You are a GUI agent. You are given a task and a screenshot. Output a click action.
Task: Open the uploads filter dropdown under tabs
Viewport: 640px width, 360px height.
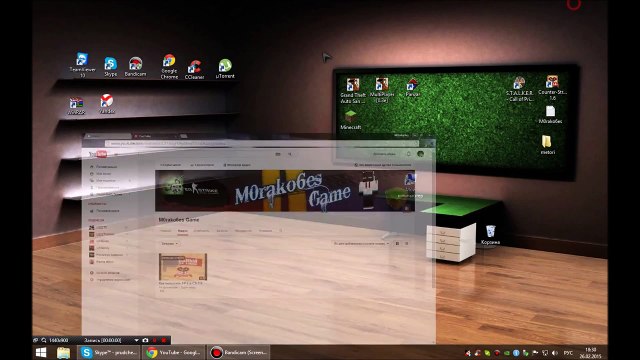pos(169,244)
